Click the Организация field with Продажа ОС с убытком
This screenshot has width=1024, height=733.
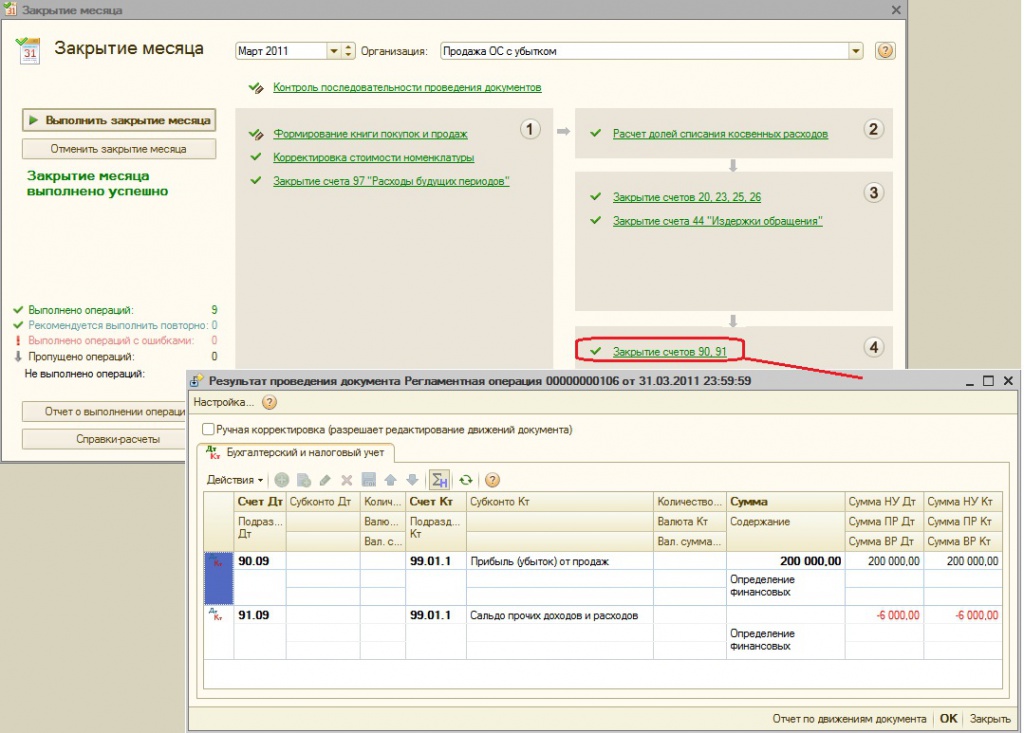point(645,51)
